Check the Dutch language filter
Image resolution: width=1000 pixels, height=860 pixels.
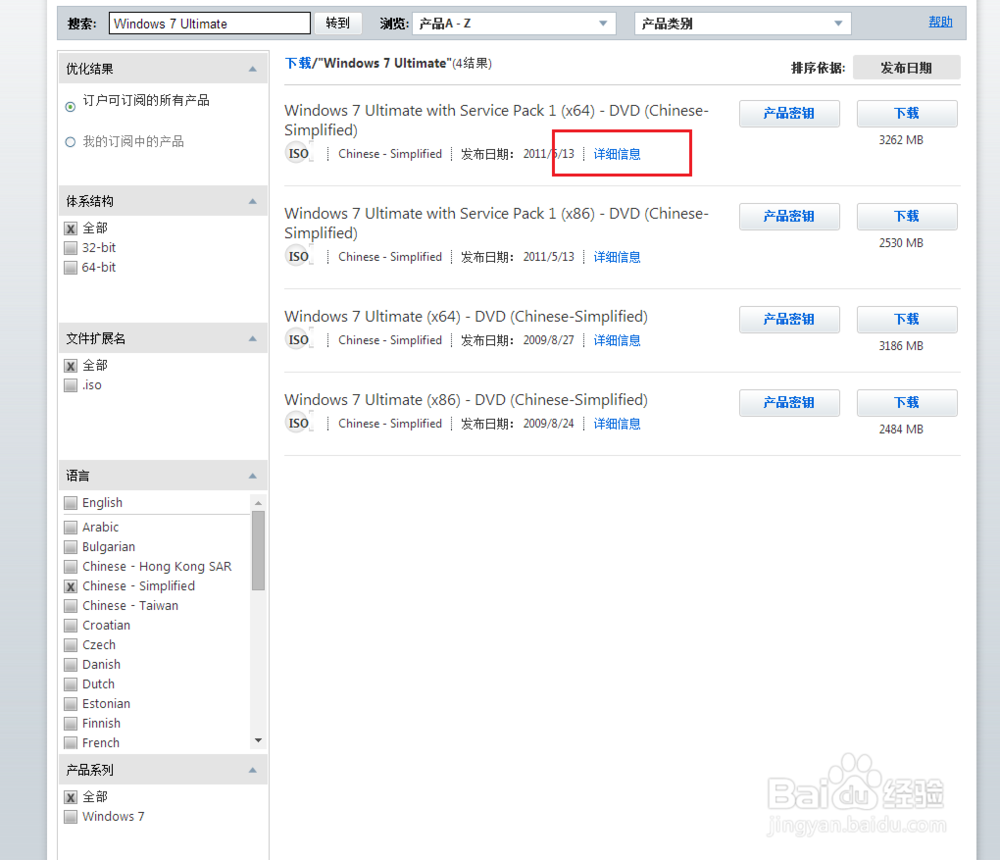(x=71, y=684)
